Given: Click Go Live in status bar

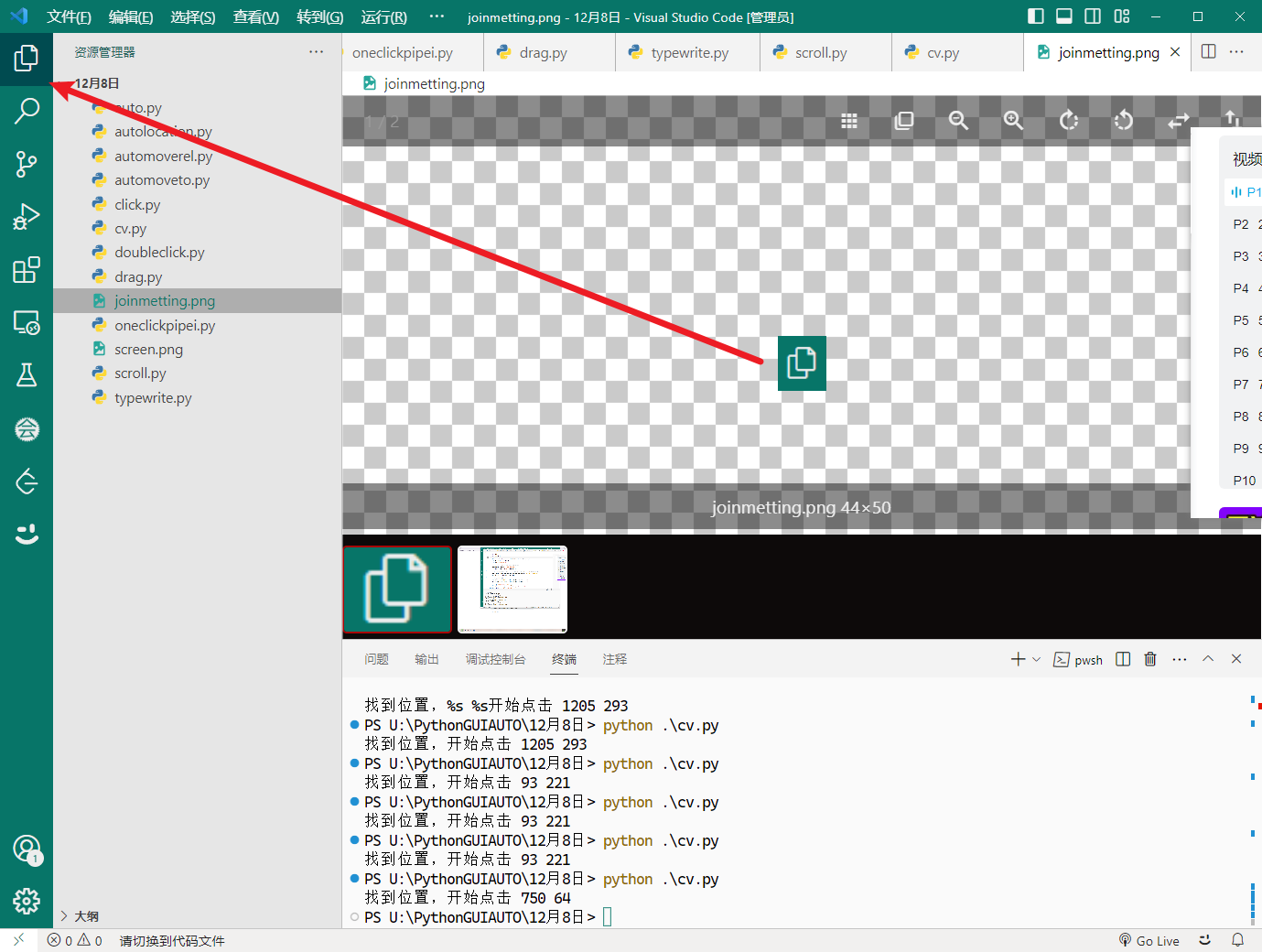Looking at the screenshot, I should pos(1149,940).
